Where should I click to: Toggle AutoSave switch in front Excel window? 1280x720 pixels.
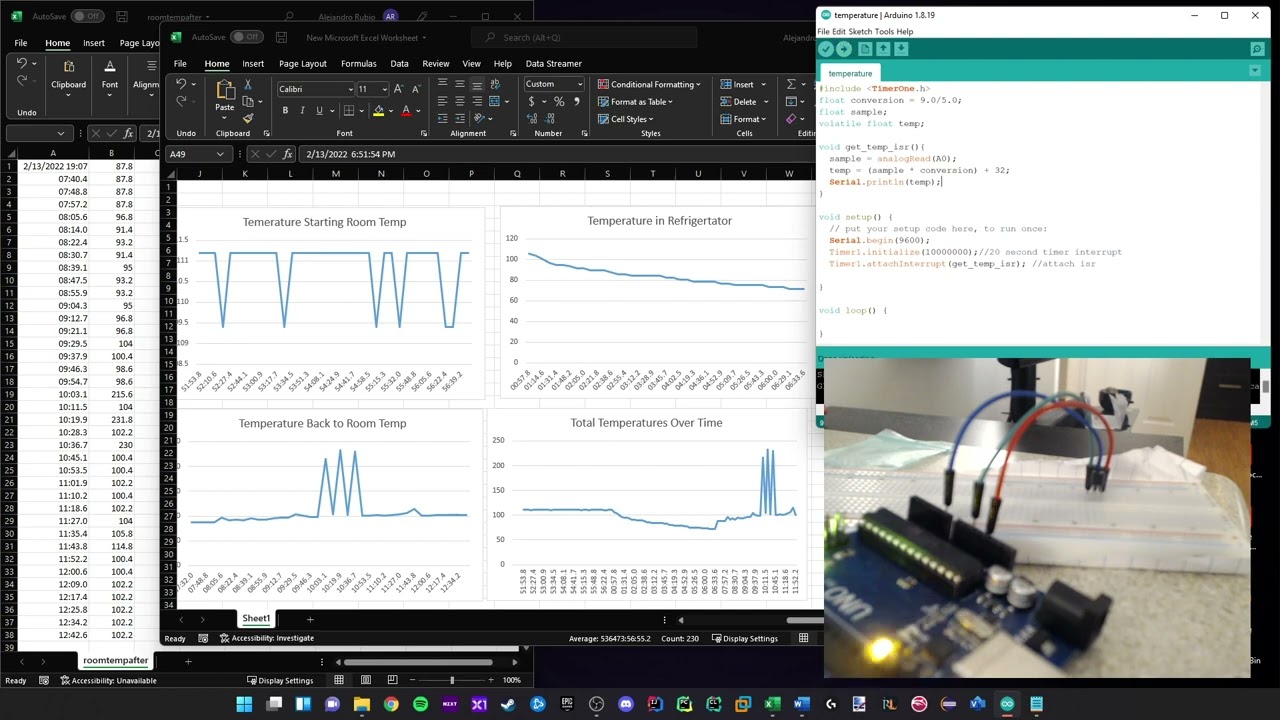point(246,37)
